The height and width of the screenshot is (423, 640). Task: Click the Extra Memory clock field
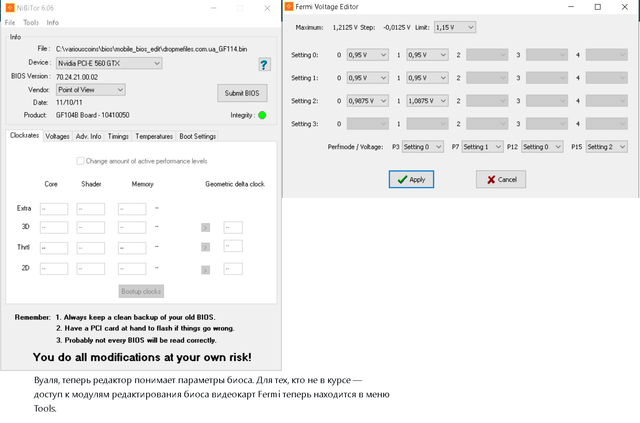pos(132,209)
